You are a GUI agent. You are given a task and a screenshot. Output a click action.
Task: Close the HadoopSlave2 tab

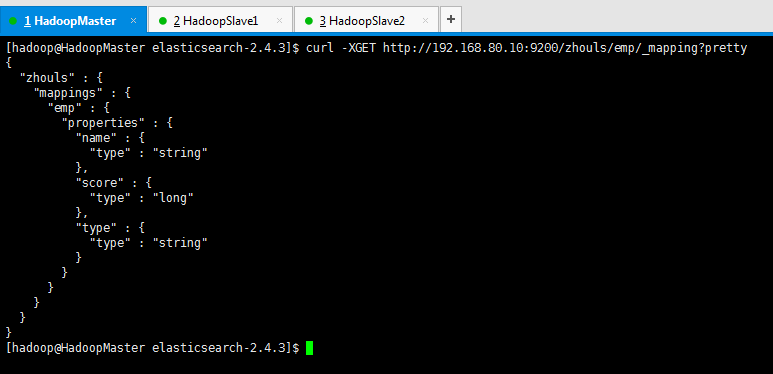point(425,21)
